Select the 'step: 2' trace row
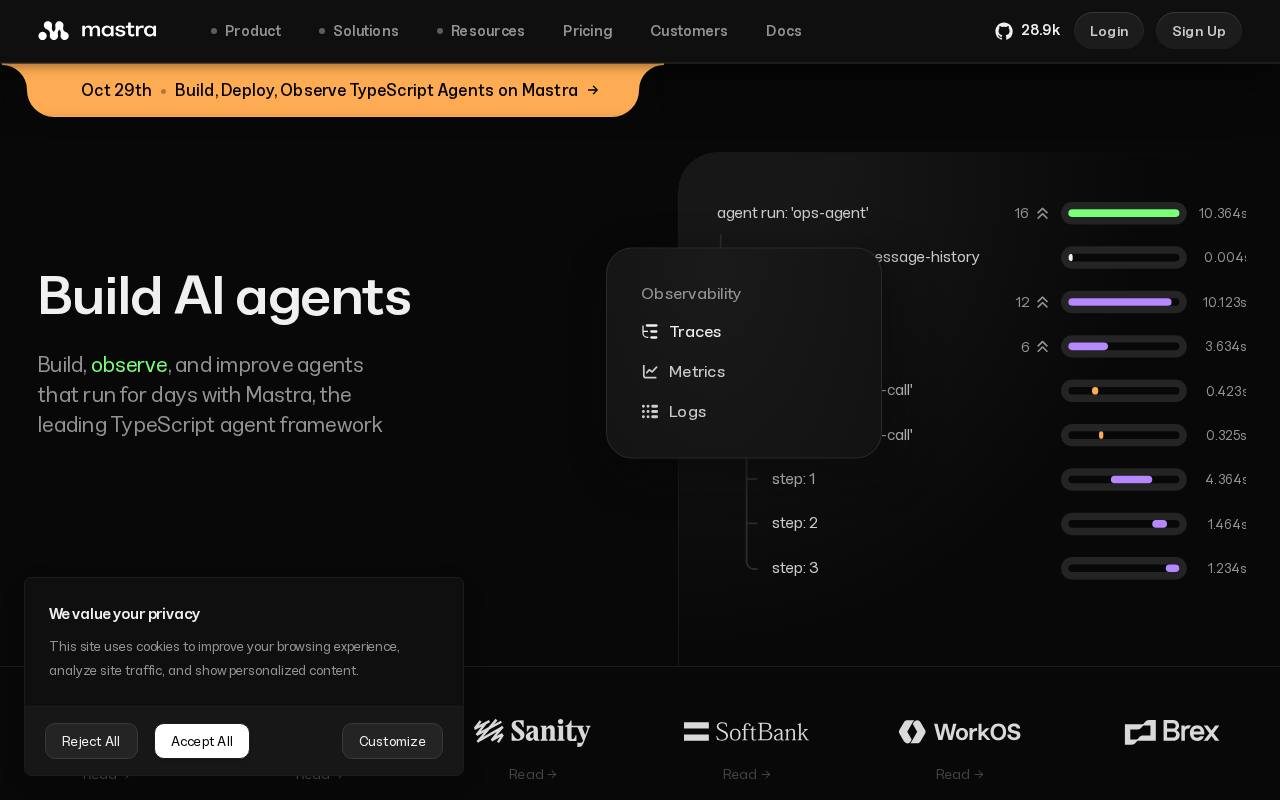This screenshot has width=1280, height=800. pos(795,523)
